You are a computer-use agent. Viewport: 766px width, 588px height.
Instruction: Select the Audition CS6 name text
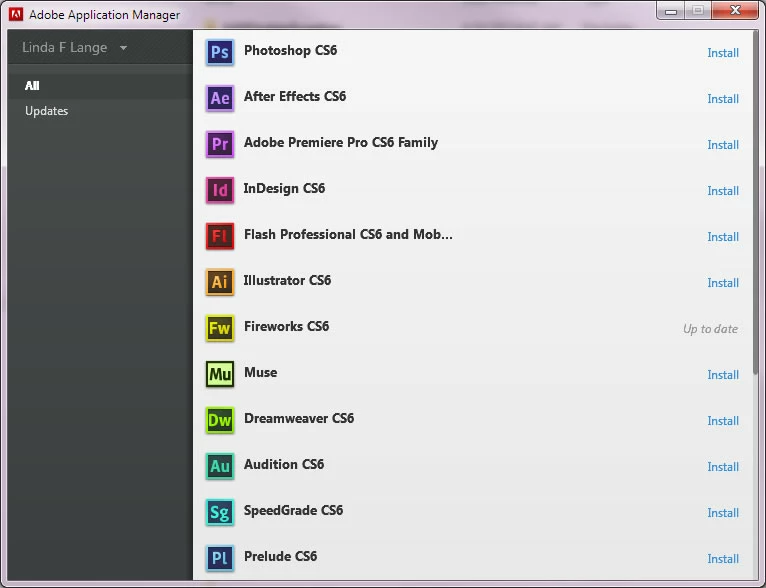pos(284,464)
